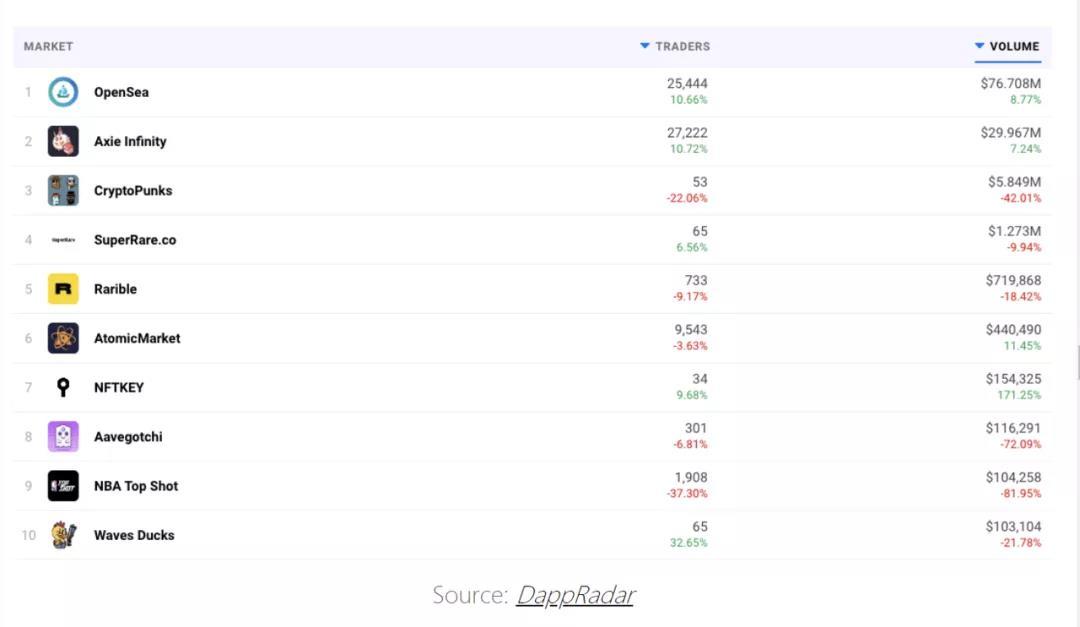Open the DappRadar source link
The width and height of the screenshot is (1080, 627).
pyautogui.click(x=575, y=596)
